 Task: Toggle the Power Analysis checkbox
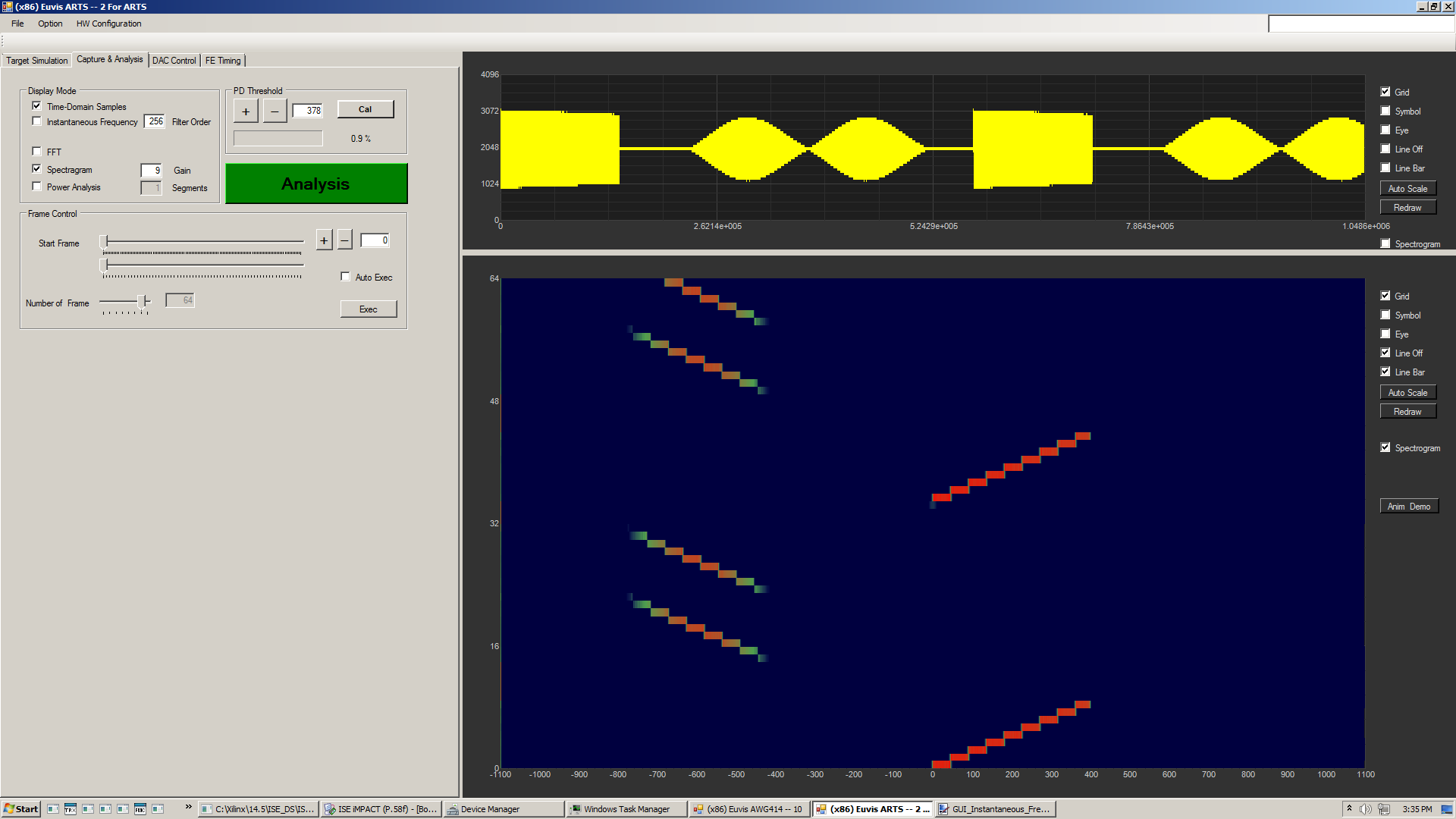(x=36, y=187)
